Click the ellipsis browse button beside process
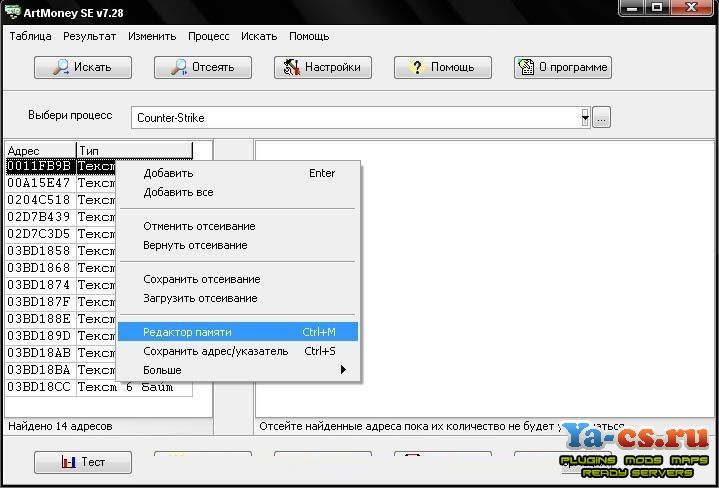 602,117
